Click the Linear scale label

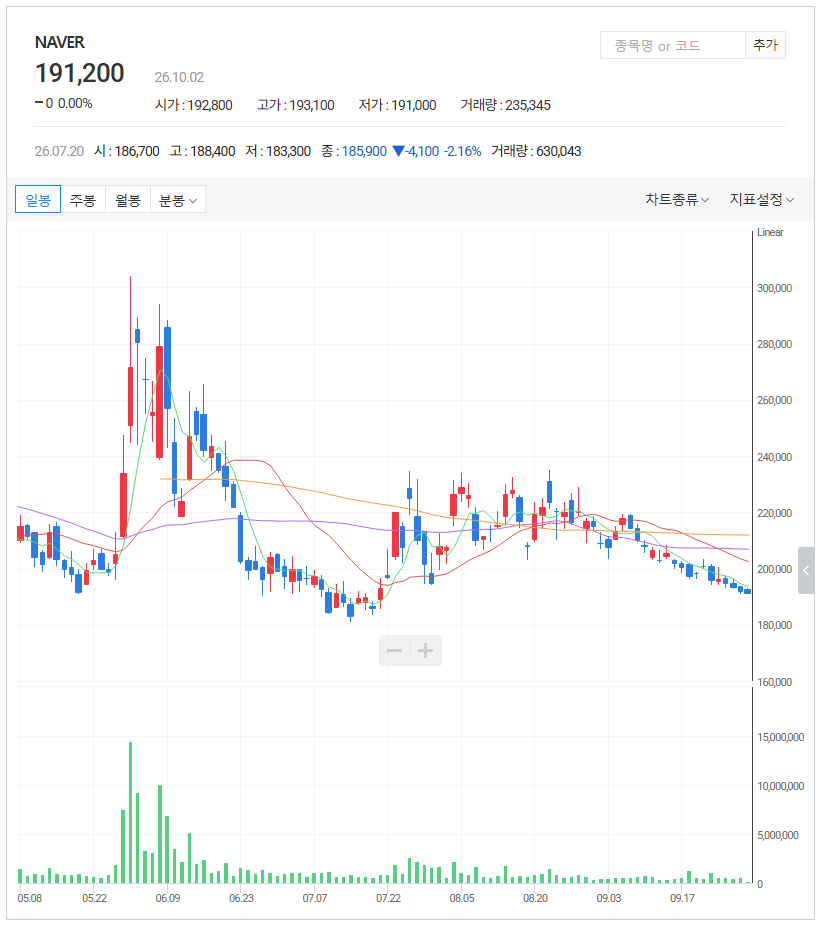click(x=770, y=232)
